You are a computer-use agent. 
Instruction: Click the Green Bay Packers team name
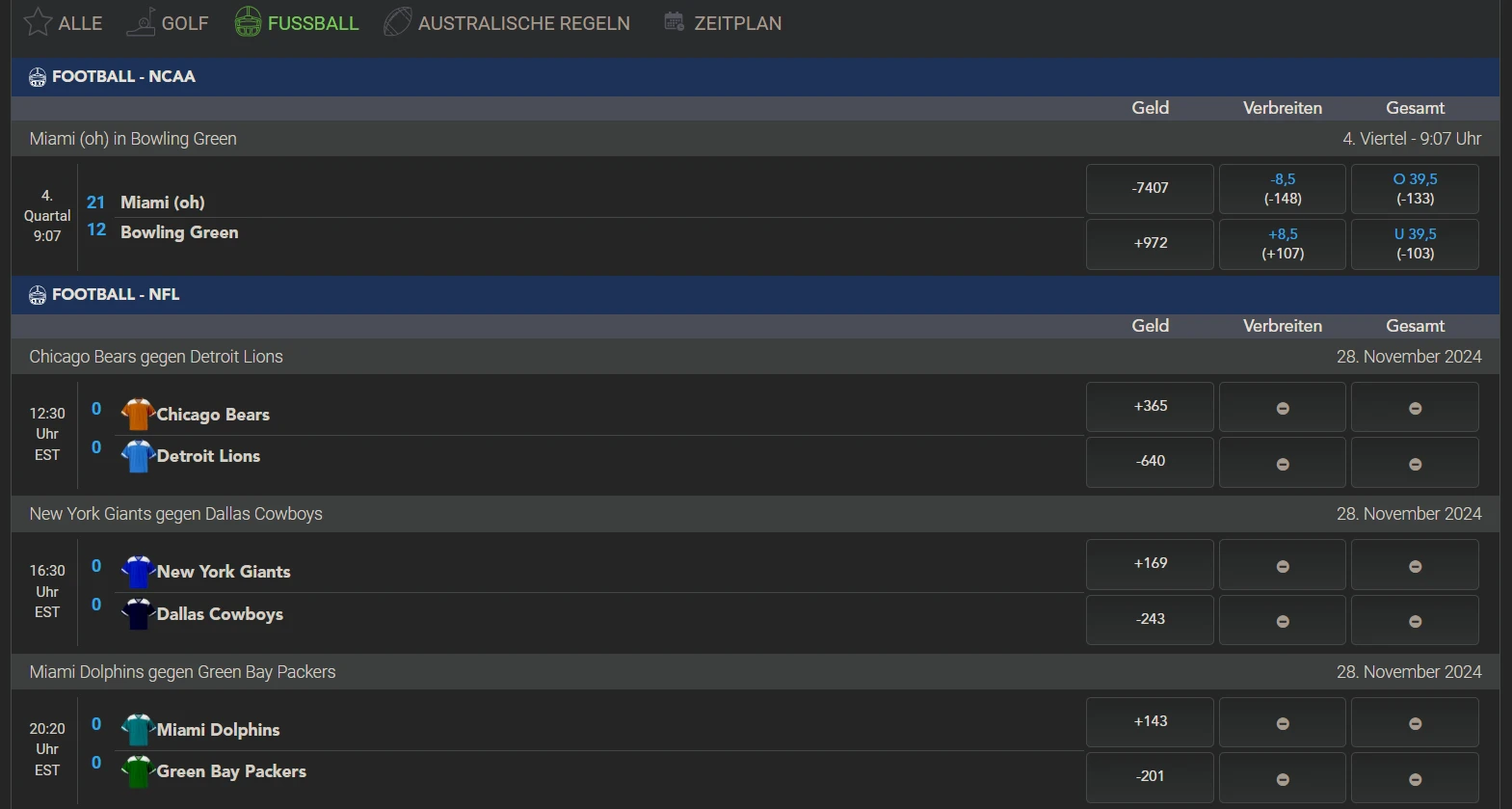pos(231,771)
